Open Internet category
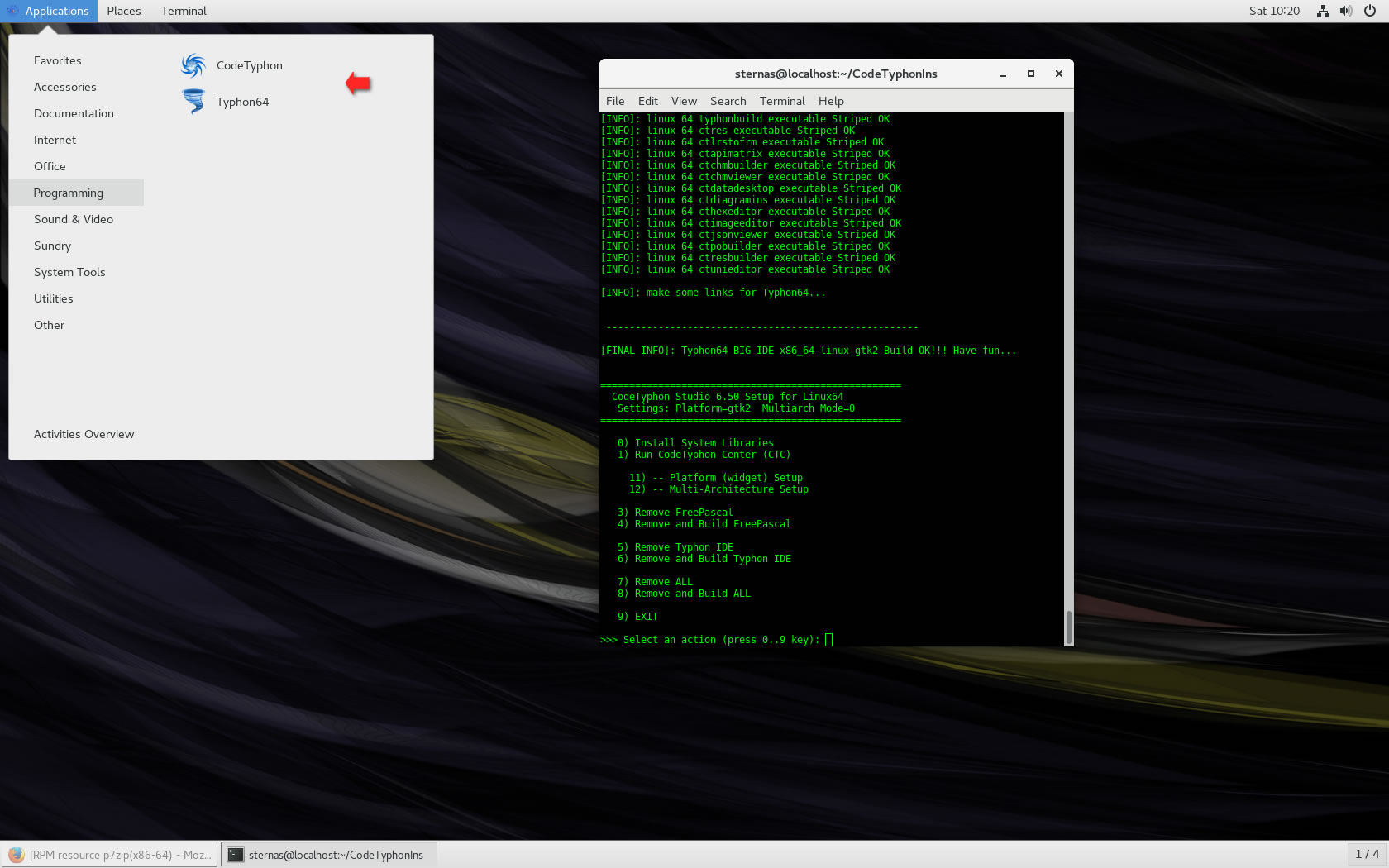This screenshot has height=868, width=1389. [76, 140]
